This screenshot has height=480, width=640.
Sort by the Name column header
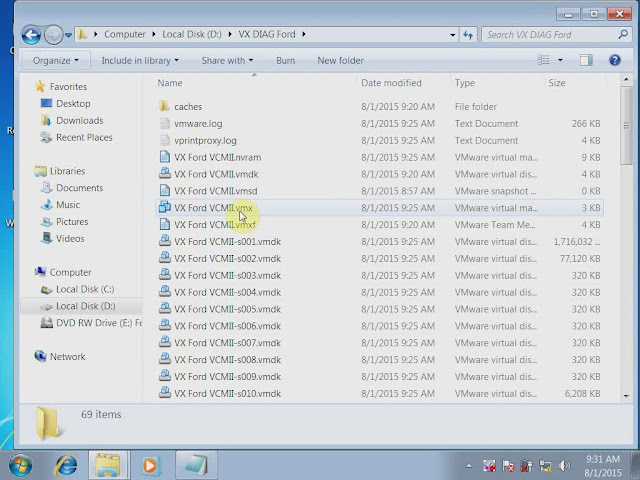pyautogui.click(x=170, y=83)
